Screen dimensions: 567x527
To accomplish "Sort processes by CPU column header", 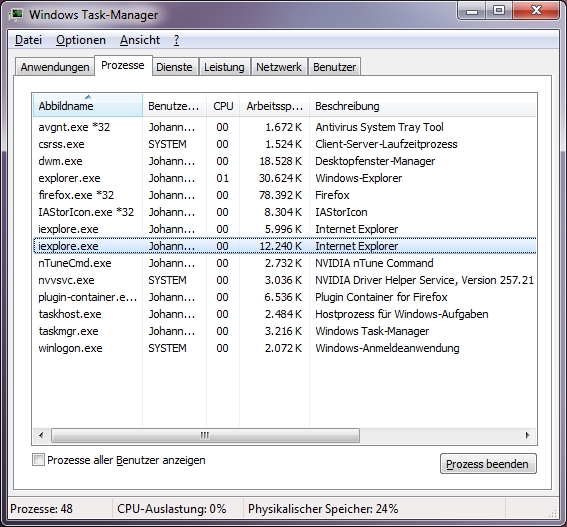I will click(x=223, y=106).
